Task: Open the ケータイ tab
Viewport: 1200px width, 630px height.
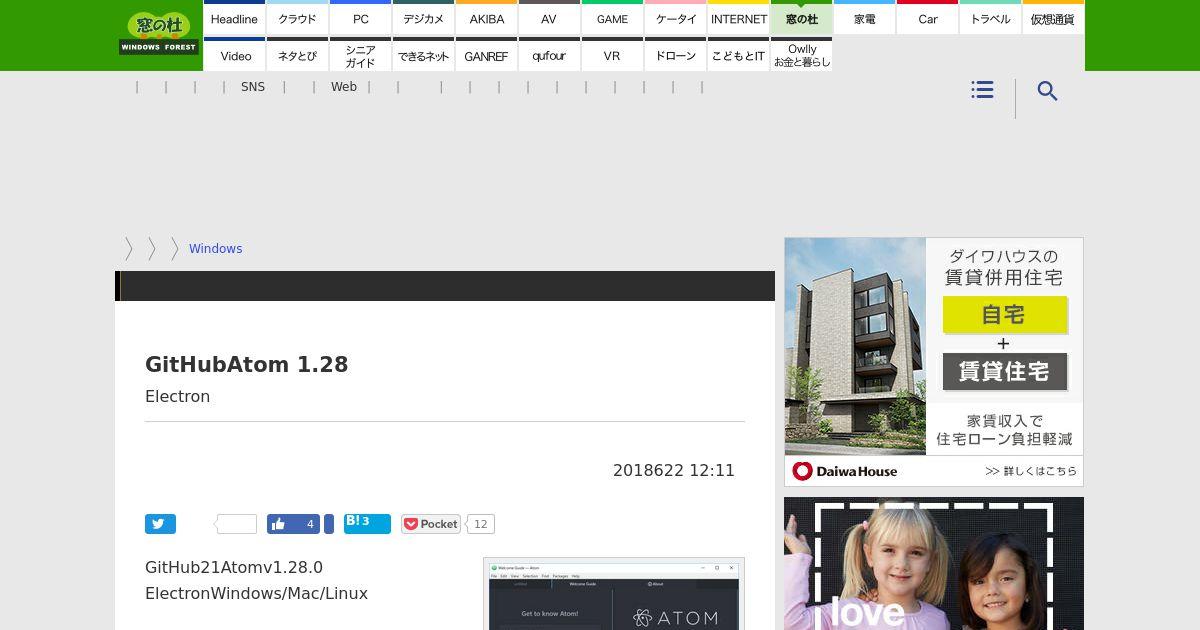Action: point(675,19)
